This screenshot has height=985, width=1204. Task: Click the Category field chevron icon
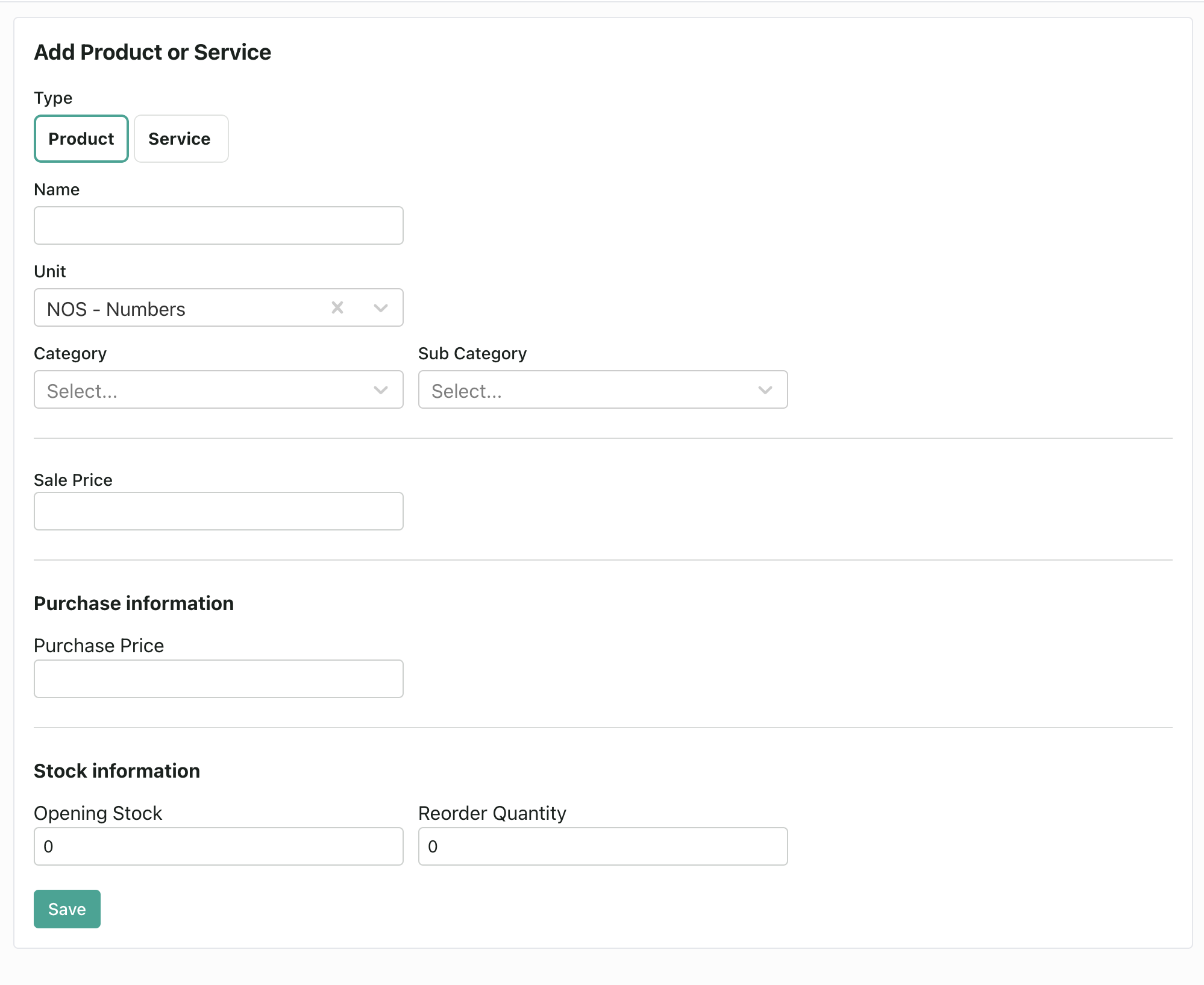pyautogui.click(x=380, y=390)
